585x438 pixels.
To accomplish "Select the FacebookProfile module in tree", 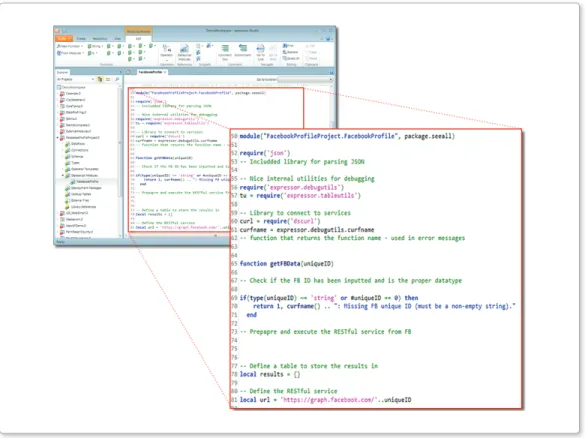I will click(x=84, y=182).
